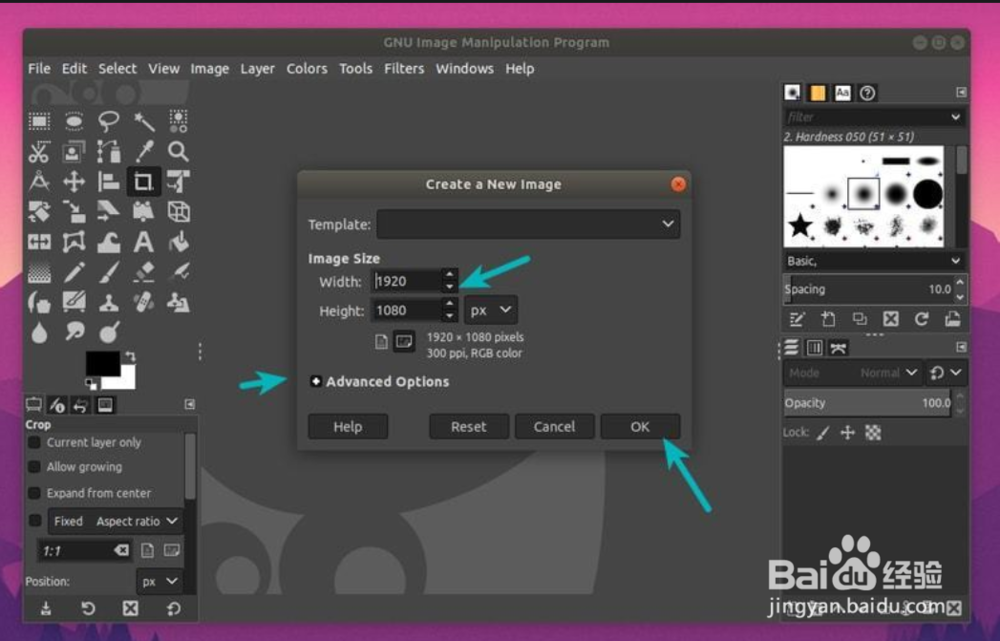
Task: Open the Select menu
Action: pos(117,68)
